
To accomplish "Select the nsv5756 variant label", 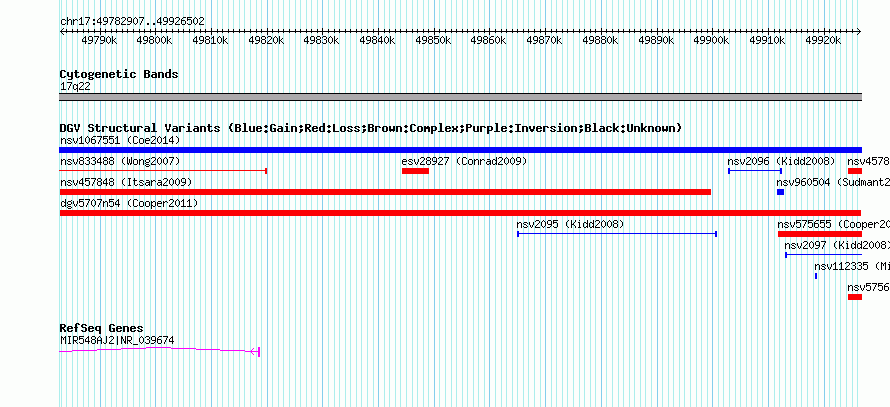I will [x=868, y=287].
